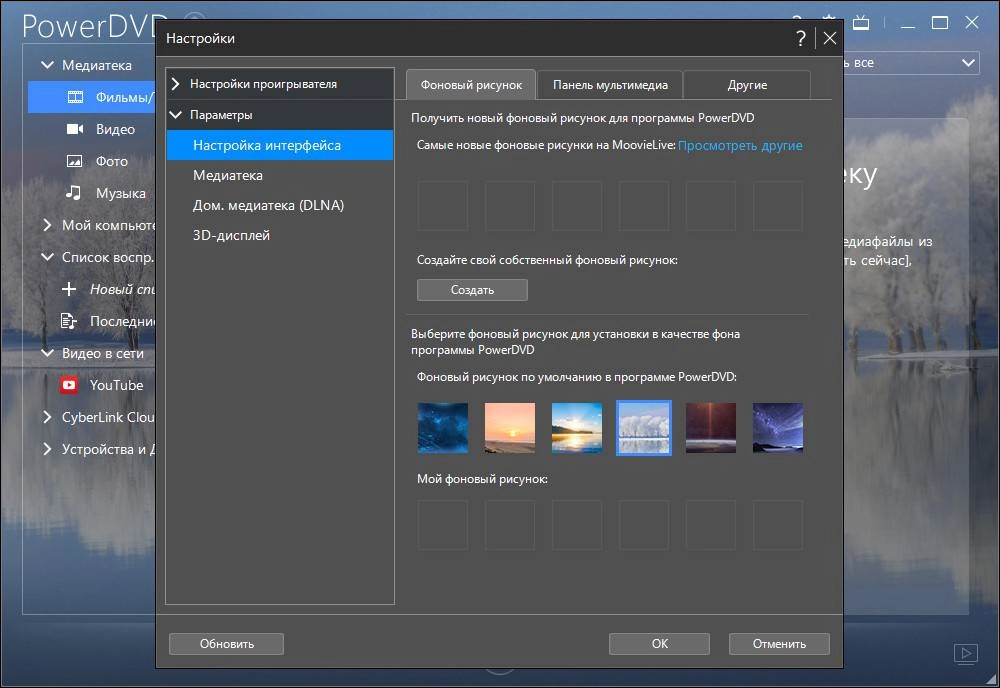This screenshot has width=1000, height=688.
Task: Follow the Просмотреть другие link
Action: pos(740,145)
